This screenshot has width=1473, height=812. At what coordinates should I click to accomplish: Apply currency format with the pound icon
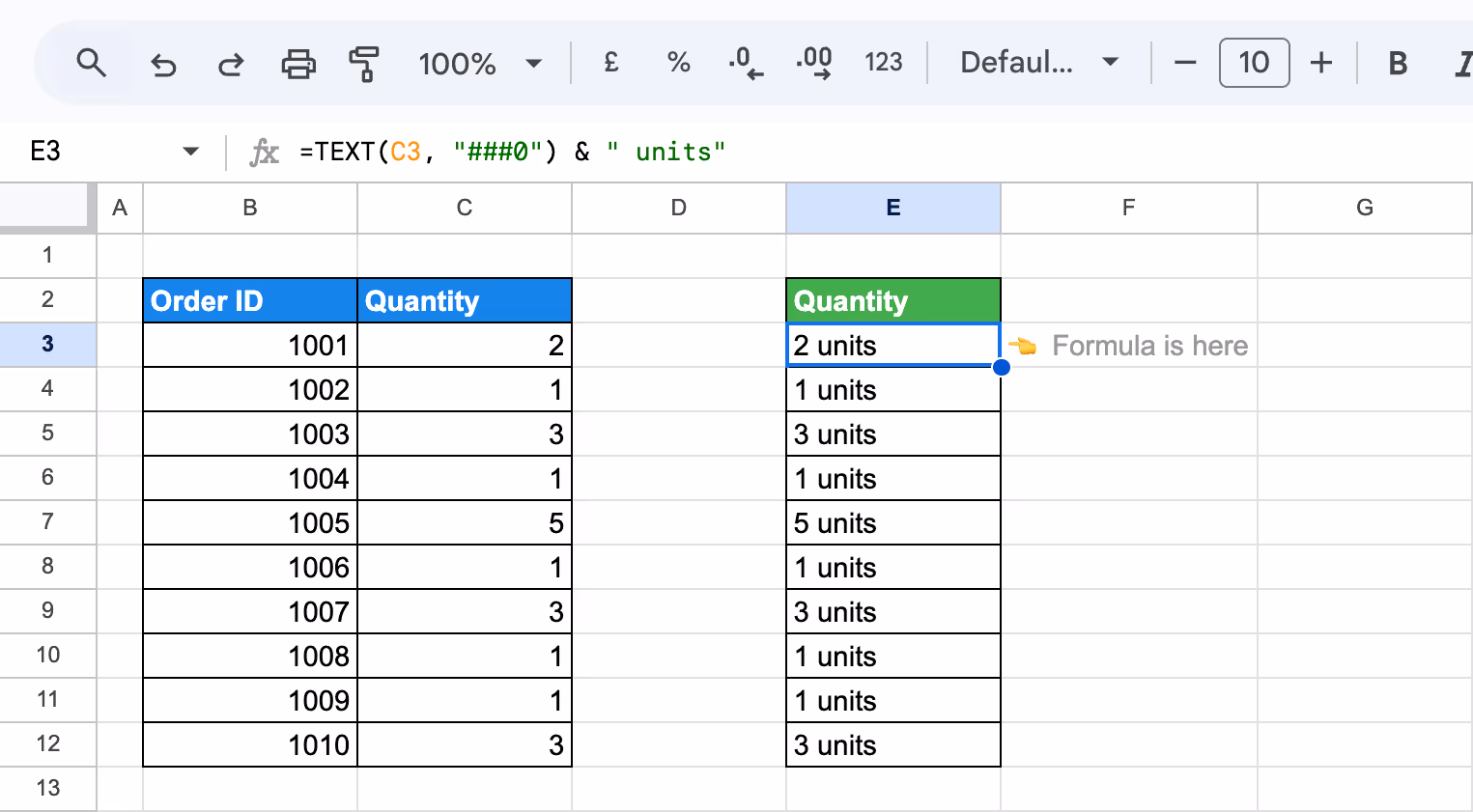point(610,63)
